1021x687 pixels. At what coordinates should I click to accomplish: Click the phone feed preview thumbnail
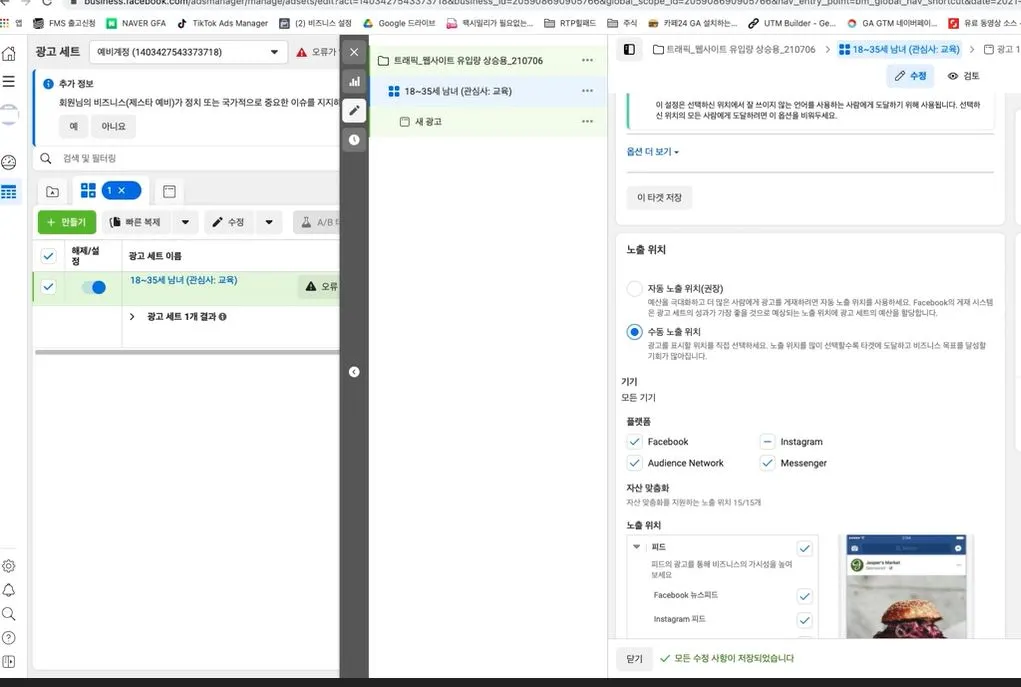(x=905, y=590)
